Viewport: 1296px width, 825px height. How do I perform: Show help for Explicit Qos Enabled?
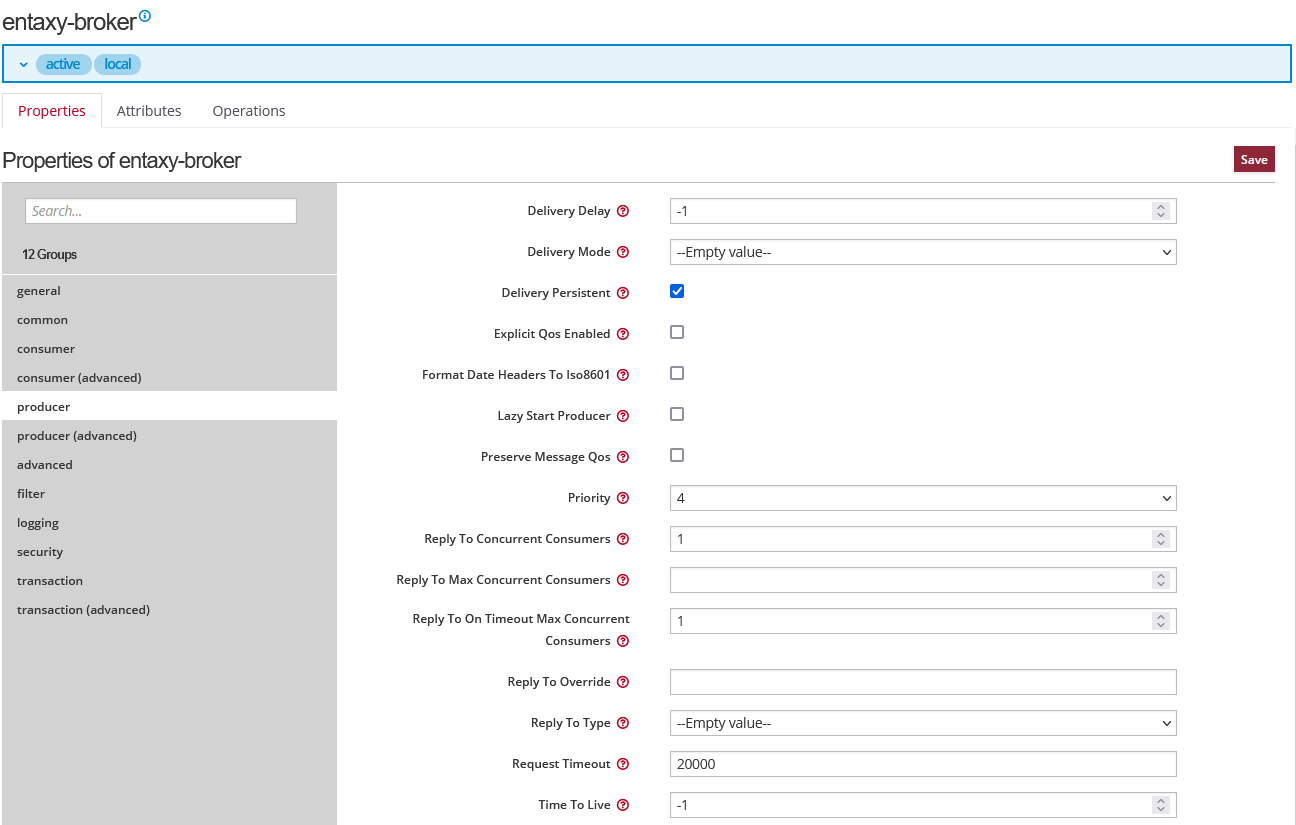pos(623,334)
